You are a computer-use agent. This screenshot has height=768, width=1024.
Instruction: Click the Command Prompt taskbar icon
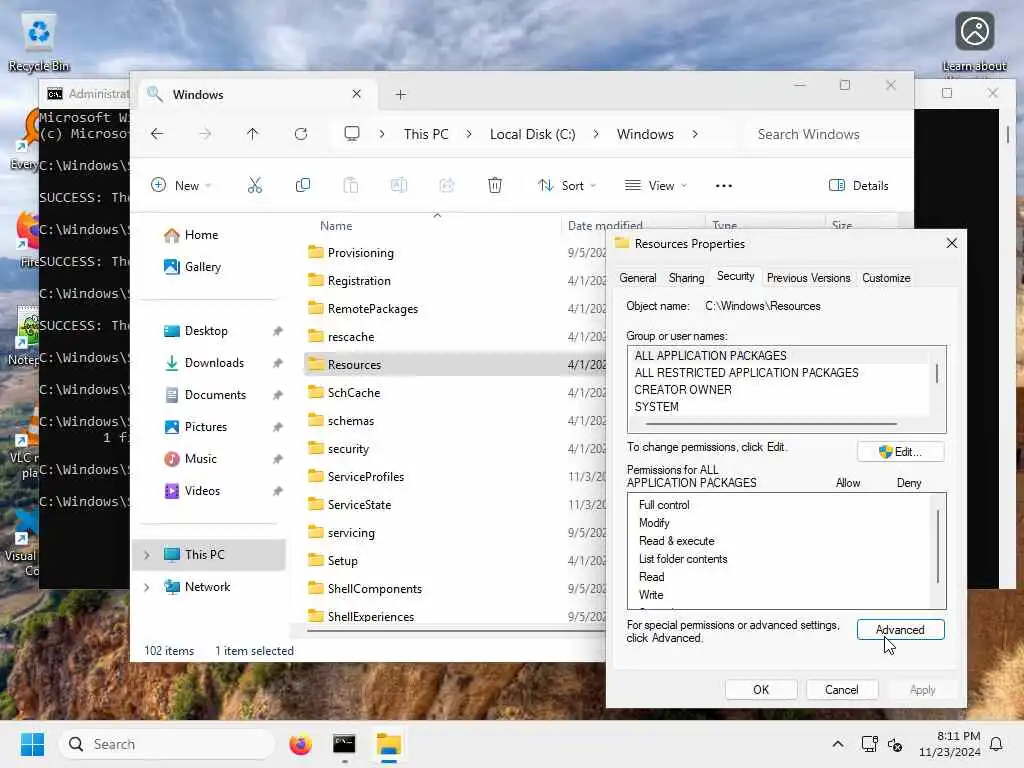click(x=344, y=744)
